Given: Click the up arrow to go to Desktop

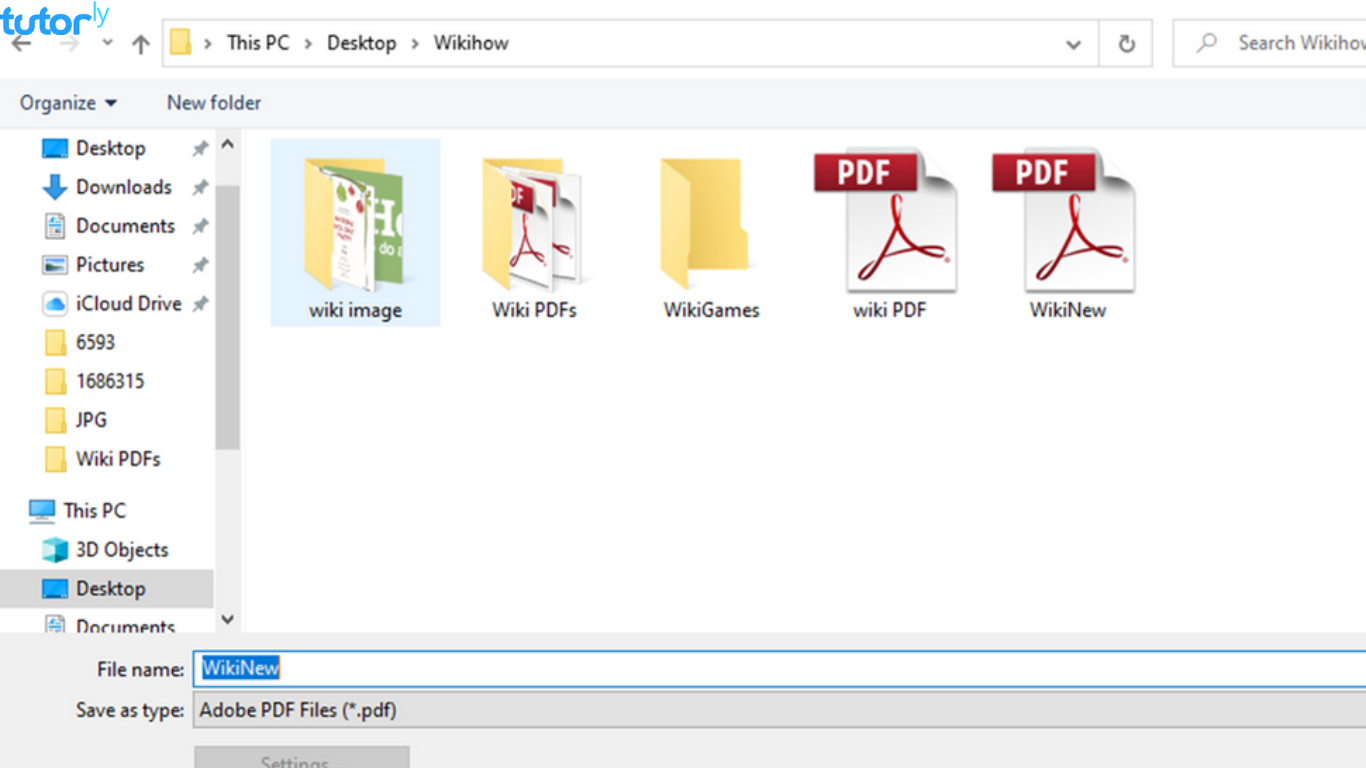Looking at the screenshot, I should pyautogui.click(x=140, y=43).
